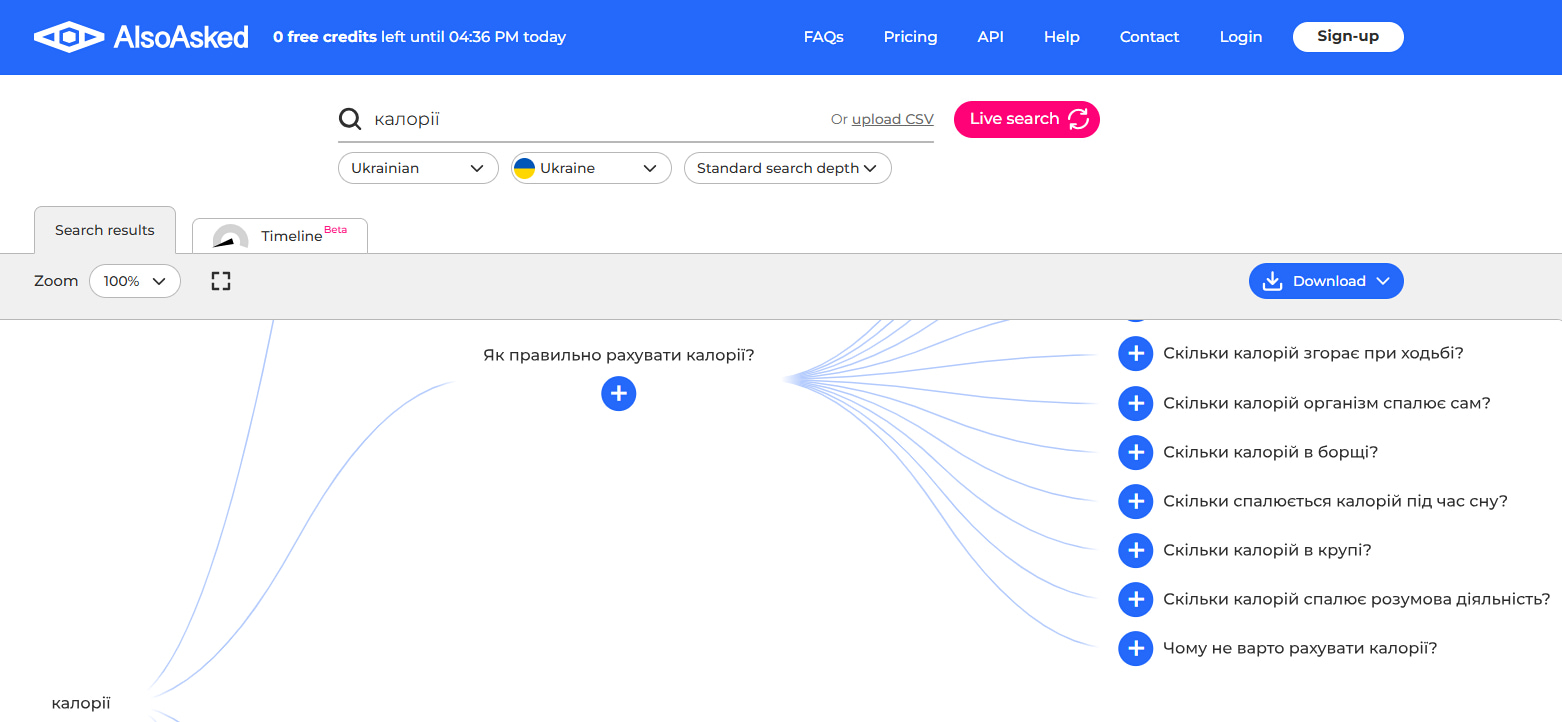Expand 'Скільки спалюється калорій під час сну?' plus
Image resolution: width=1562 pixels, height=722 pixels.
tap(1135, 501)
